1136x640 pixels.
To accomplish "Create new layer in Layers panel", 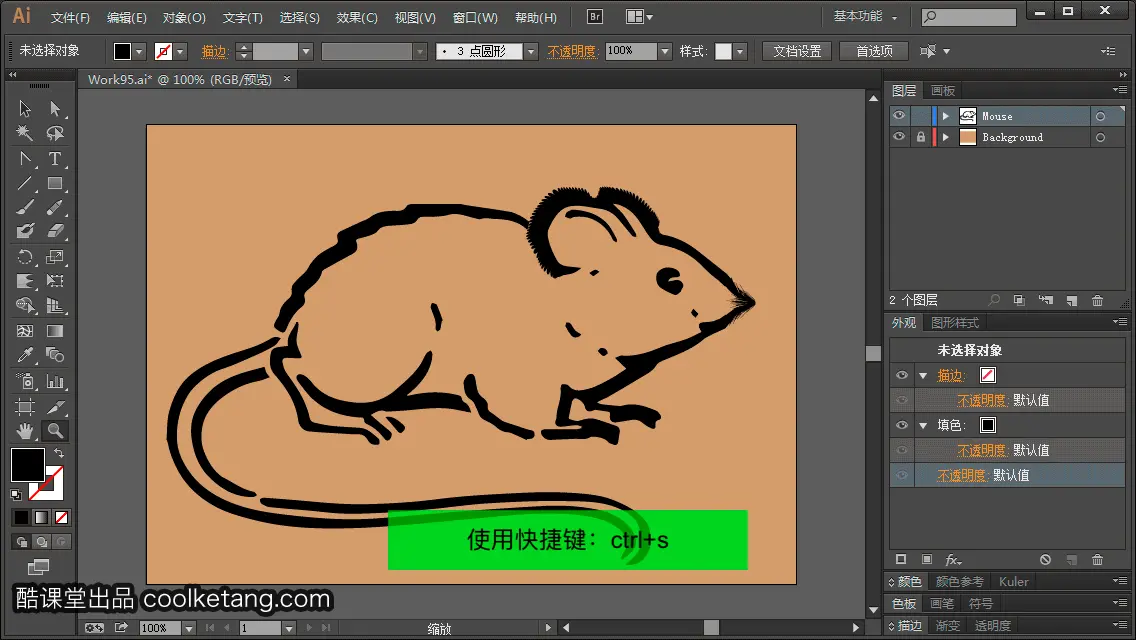I will (1072, 300).
